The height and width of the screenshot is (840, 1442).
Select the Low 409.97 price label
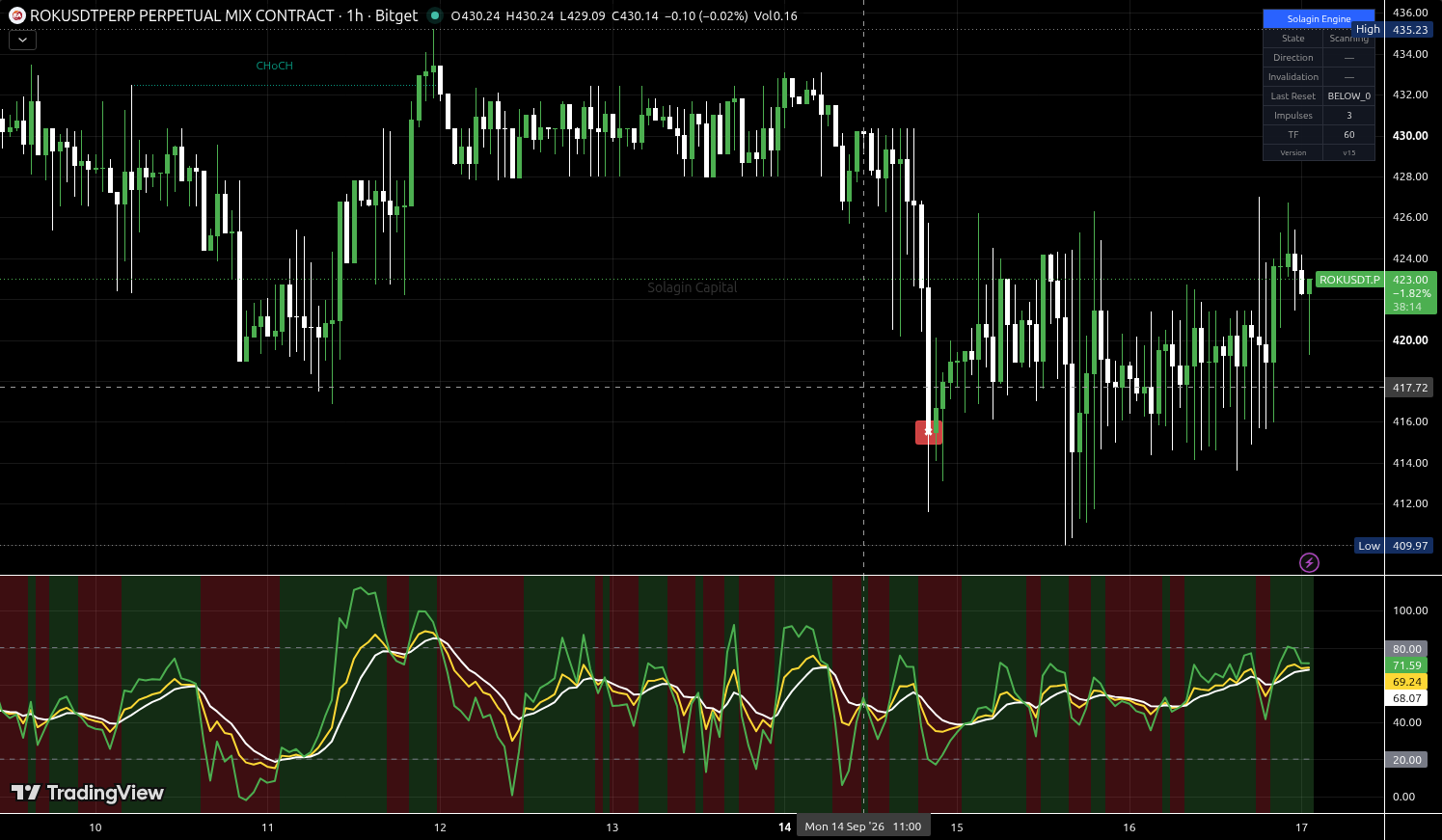(1394, 546)
